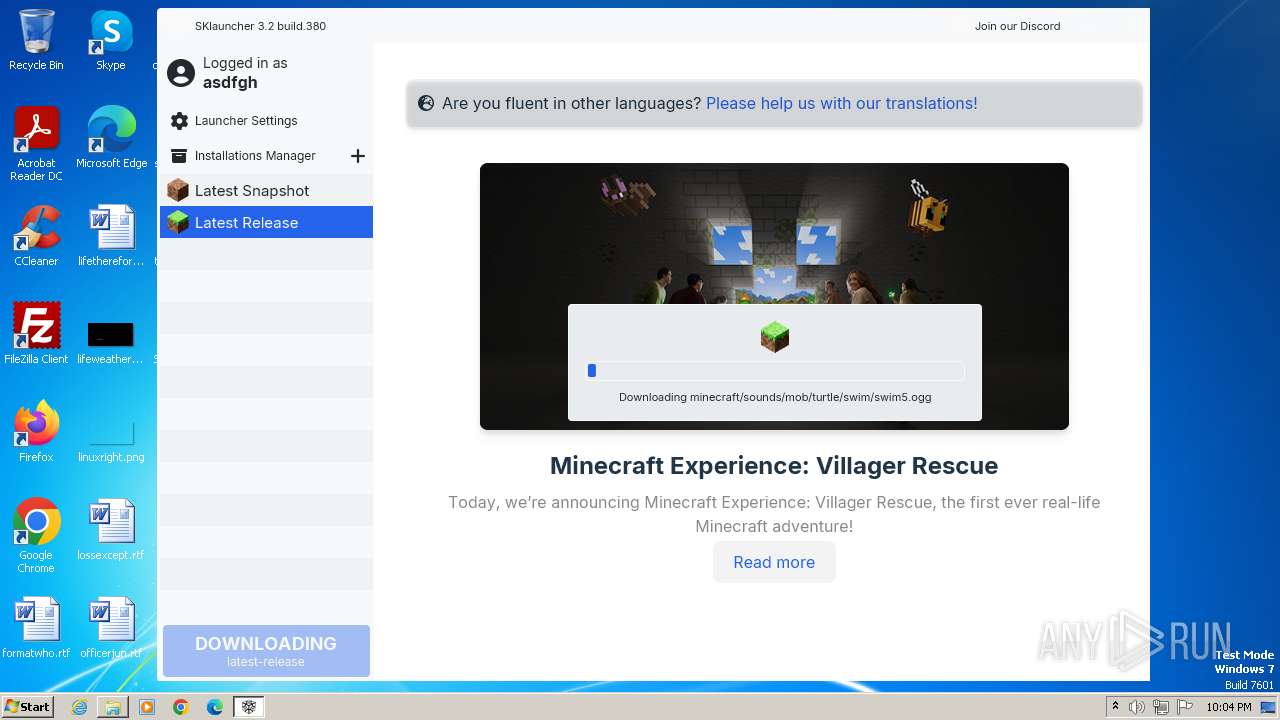Show hidden tray icons arrow
The width and height of the screenshot is (1280, 720).
coord(1115,707)
